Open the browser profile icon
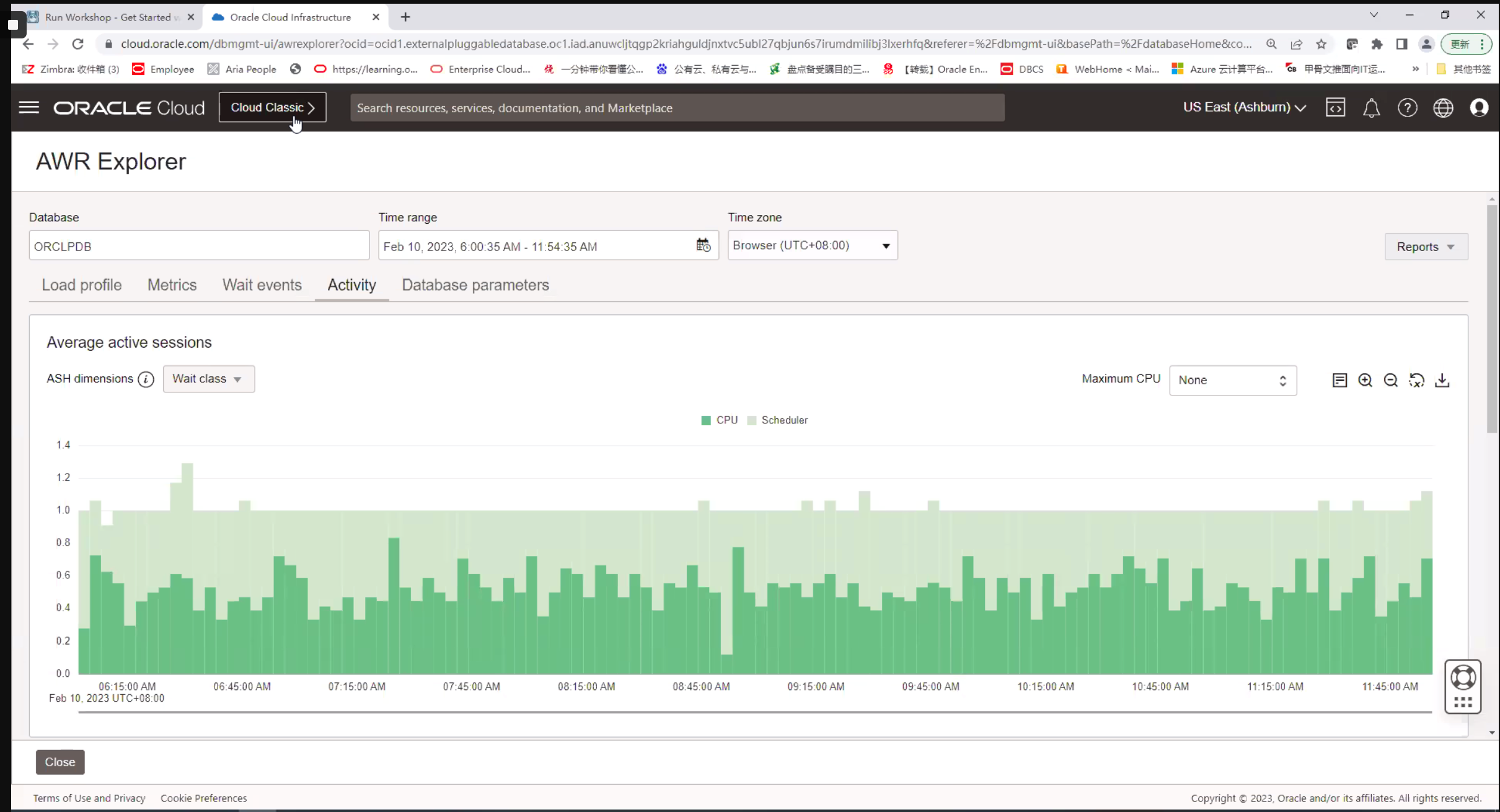Viewport: 1500px width, 812px height. (x=1426, y=44)
